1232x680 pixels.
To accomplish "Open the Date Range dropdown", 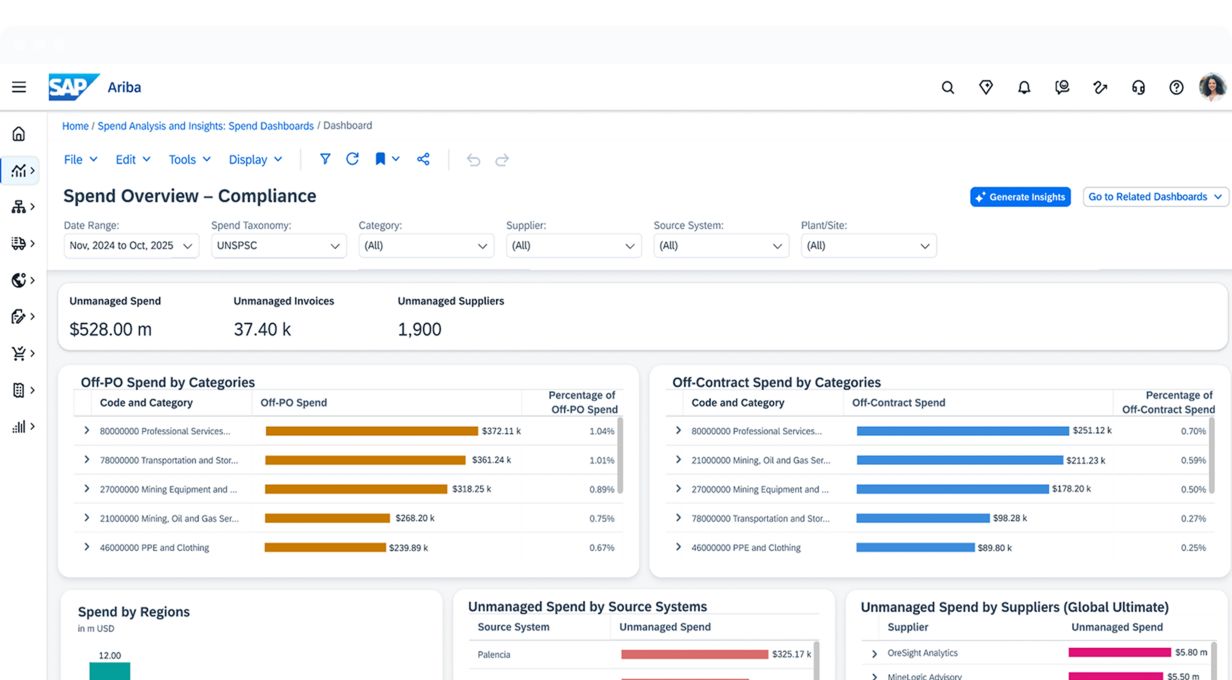I will tap(131, 245).
